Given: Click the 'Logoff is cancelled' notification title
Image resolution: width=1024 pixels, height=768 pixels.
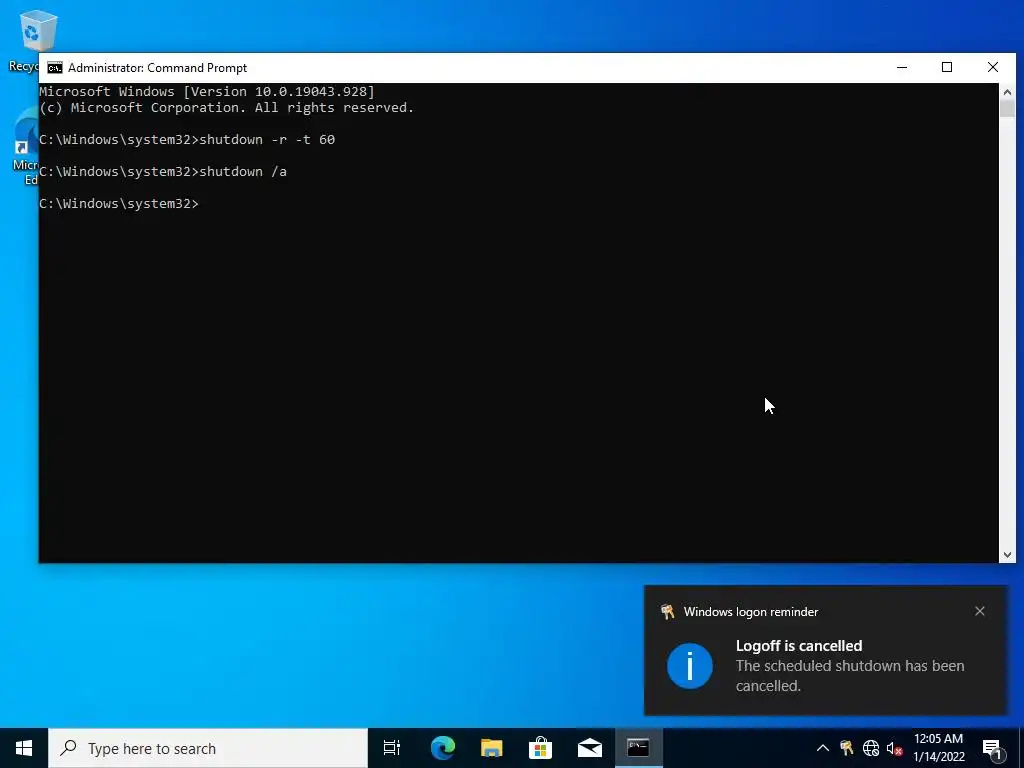Looking at the screenshot, I should coord(799,646).
